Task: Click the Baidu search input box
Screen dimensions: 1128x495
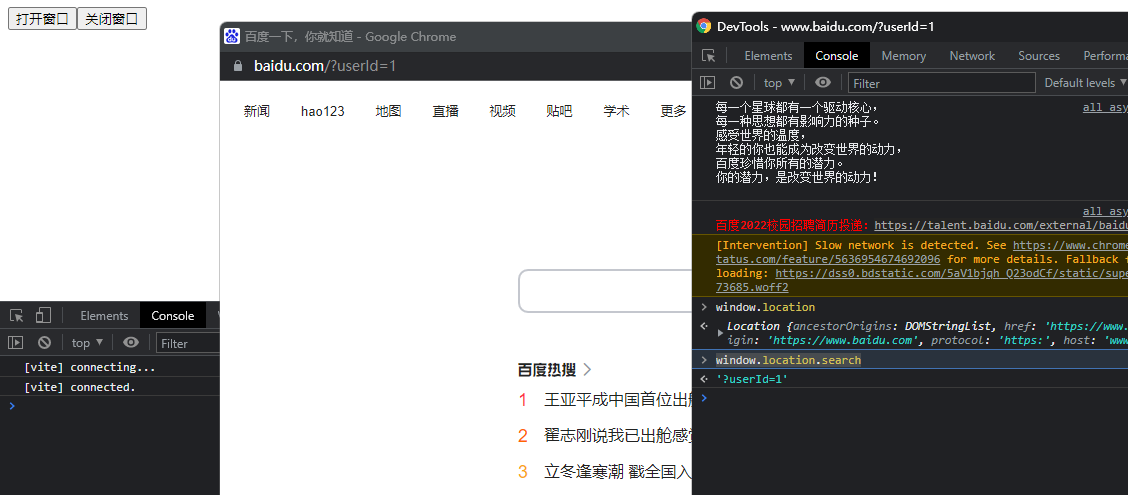Action: tap(605, 291)
